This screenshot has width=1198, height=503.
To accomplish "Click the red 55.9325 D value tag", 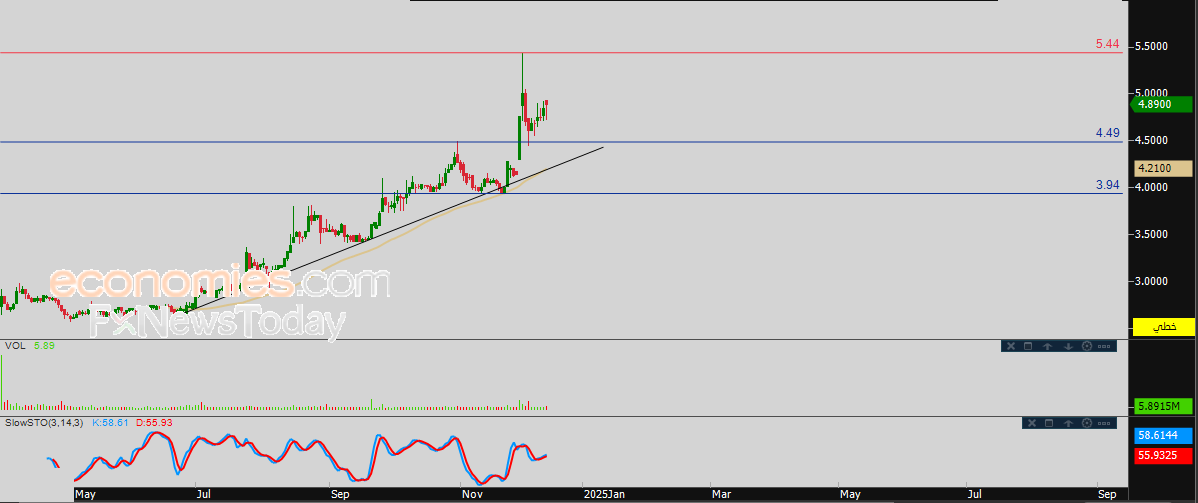I will click(x=1161, y=456).
